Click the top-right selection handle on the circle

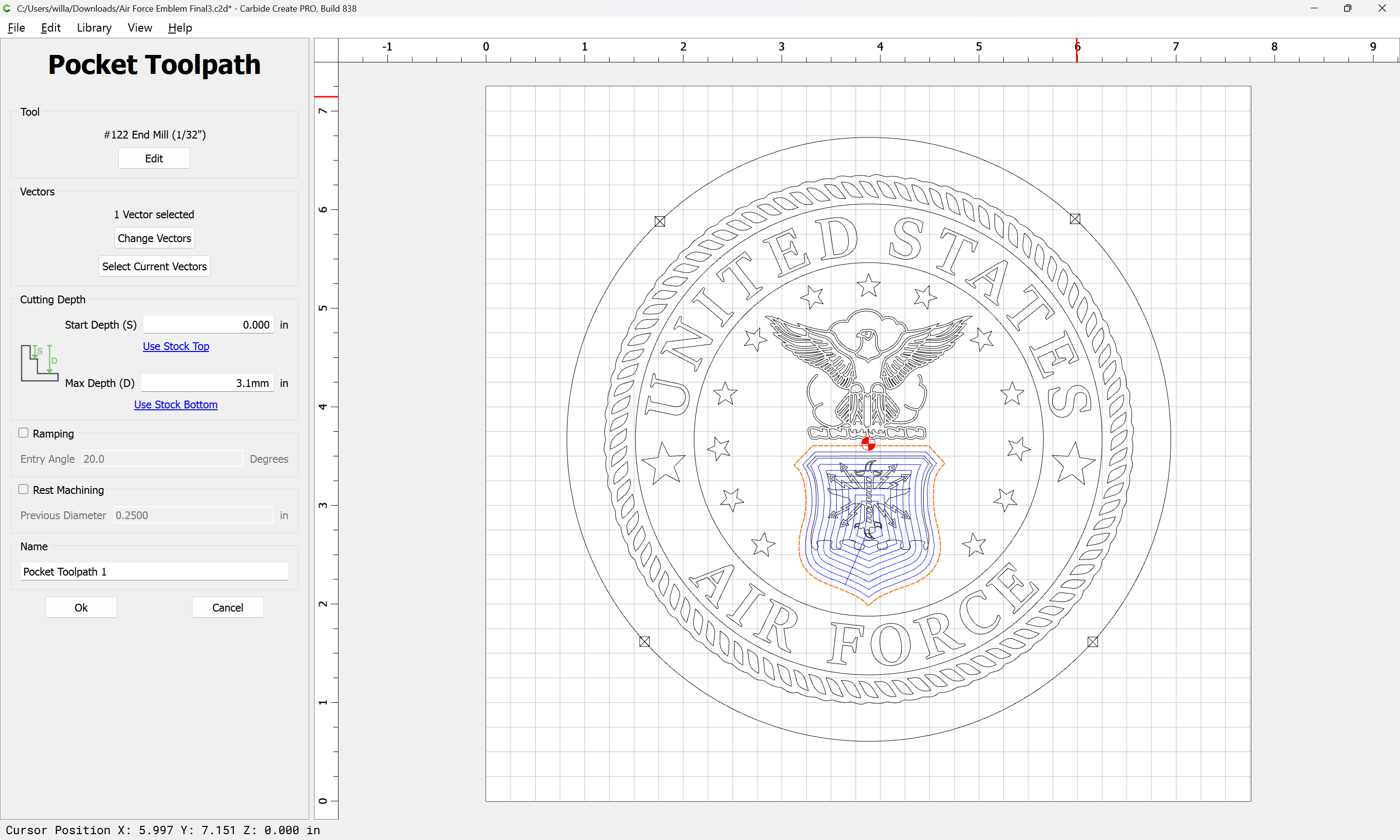tap(1075, 219)
